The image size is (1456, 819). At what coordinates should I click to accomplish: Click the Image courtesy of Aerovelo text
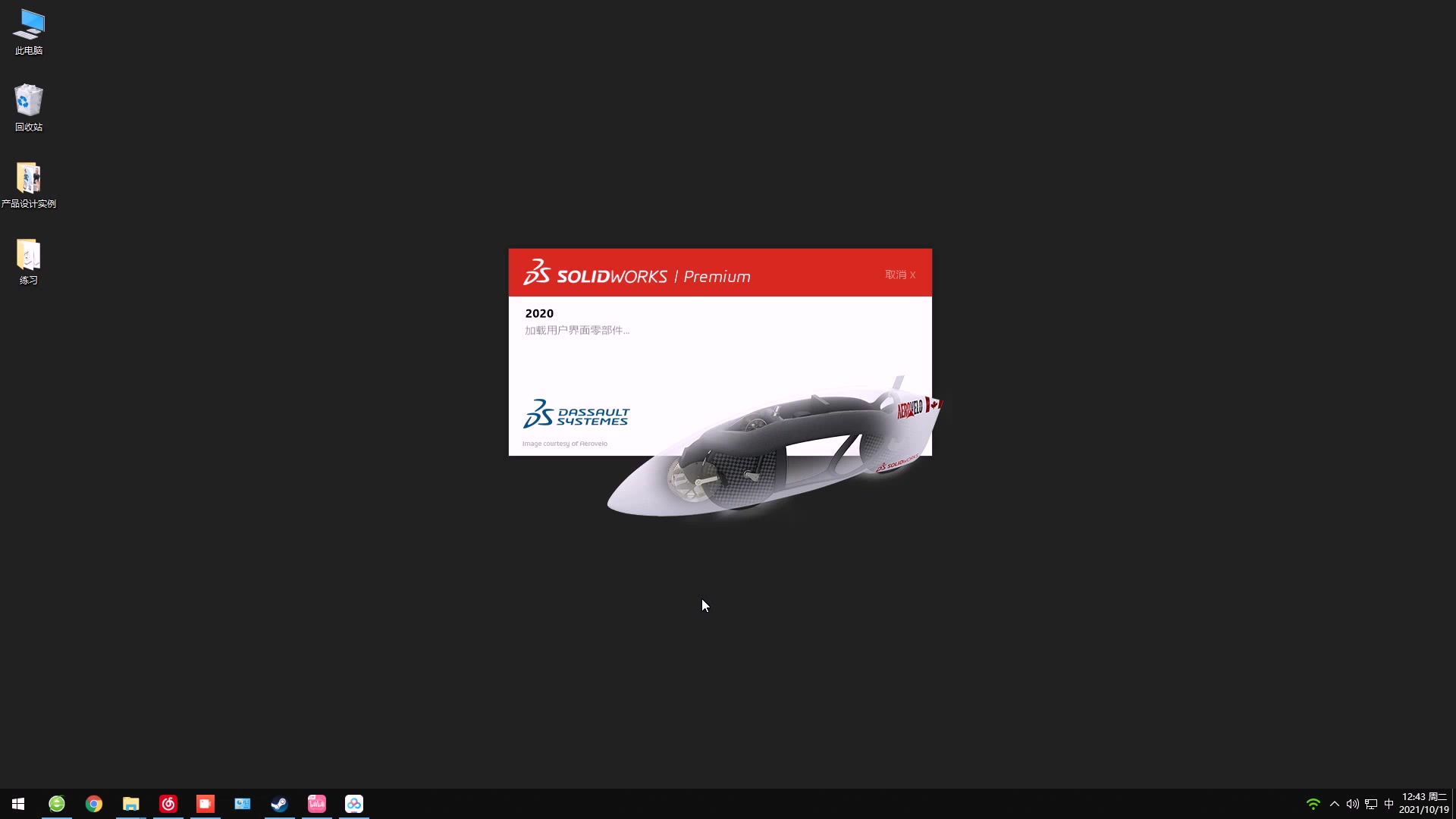(565, 444)
